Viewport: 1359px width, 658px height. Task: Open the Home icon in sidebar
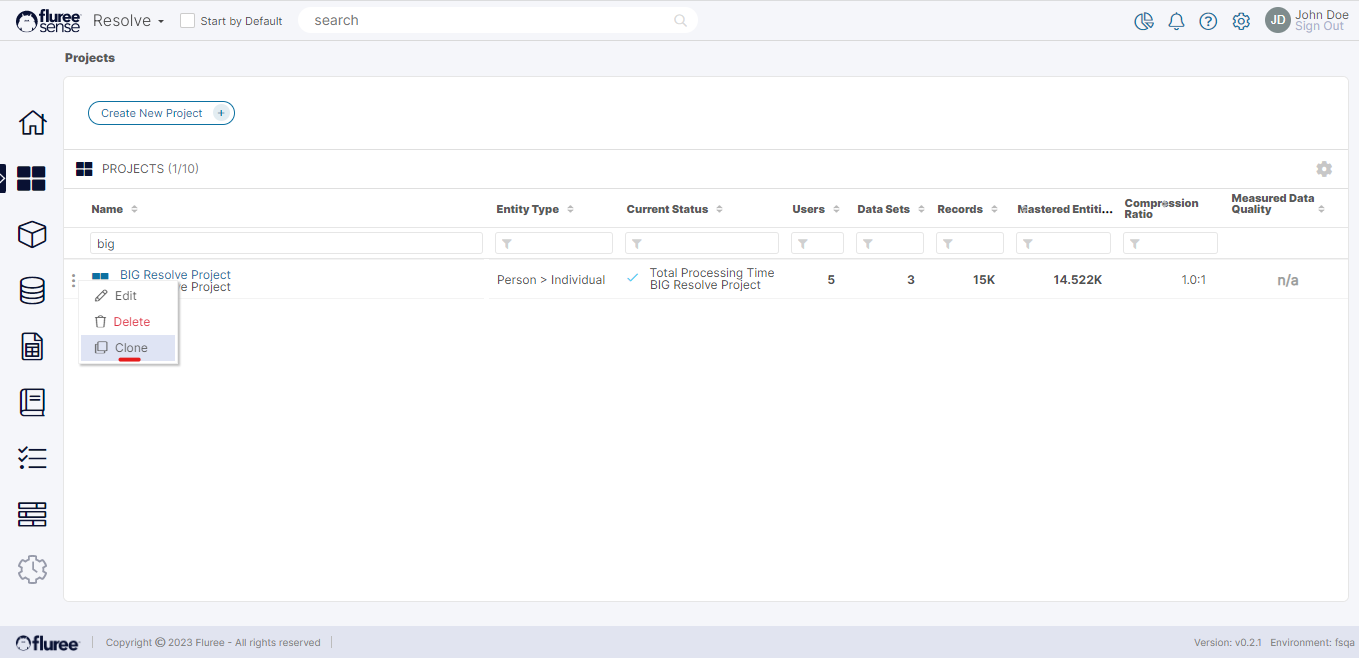[x=32, y=123]
